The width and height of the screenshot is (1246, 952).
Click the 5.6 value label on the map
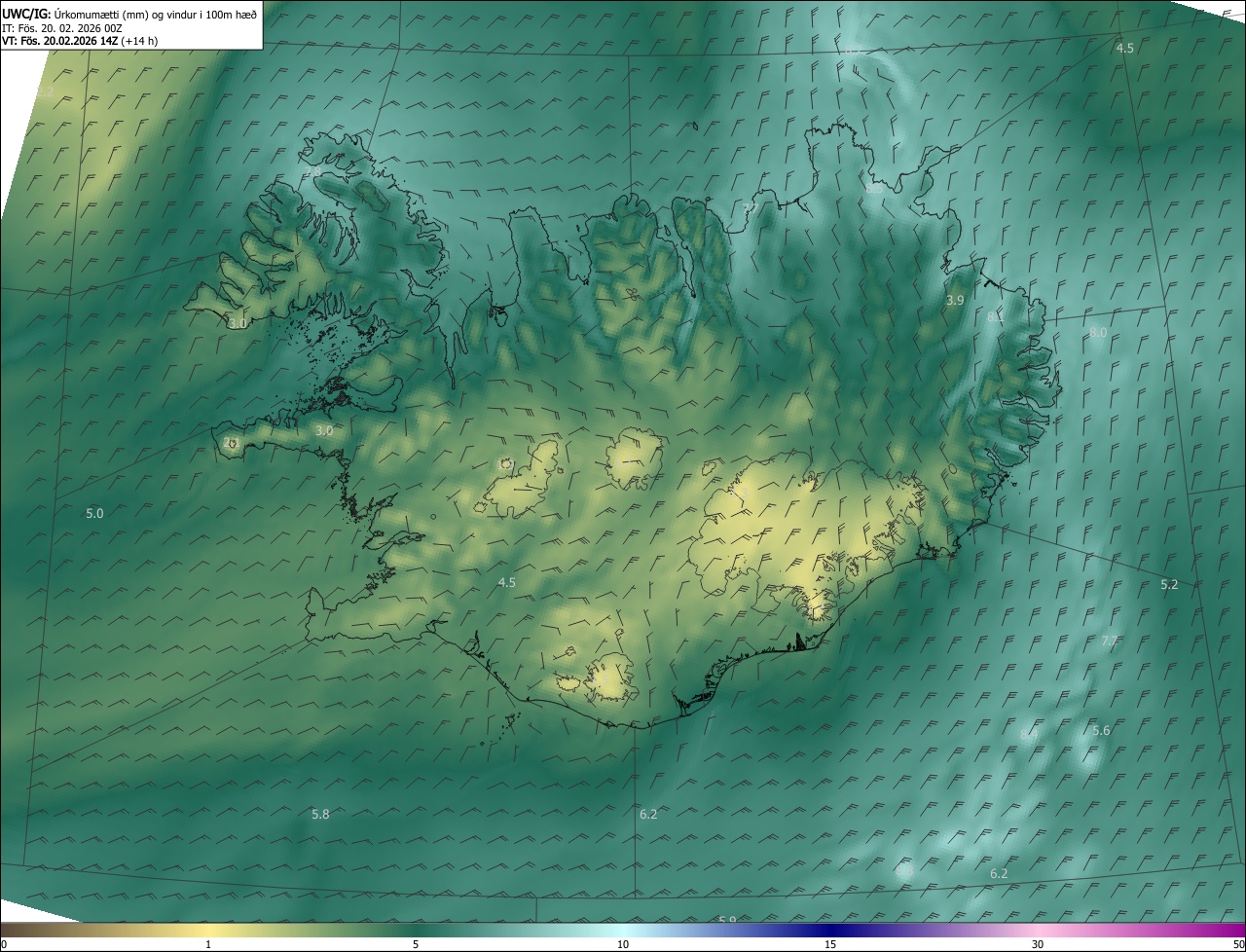click(1101, 730)
